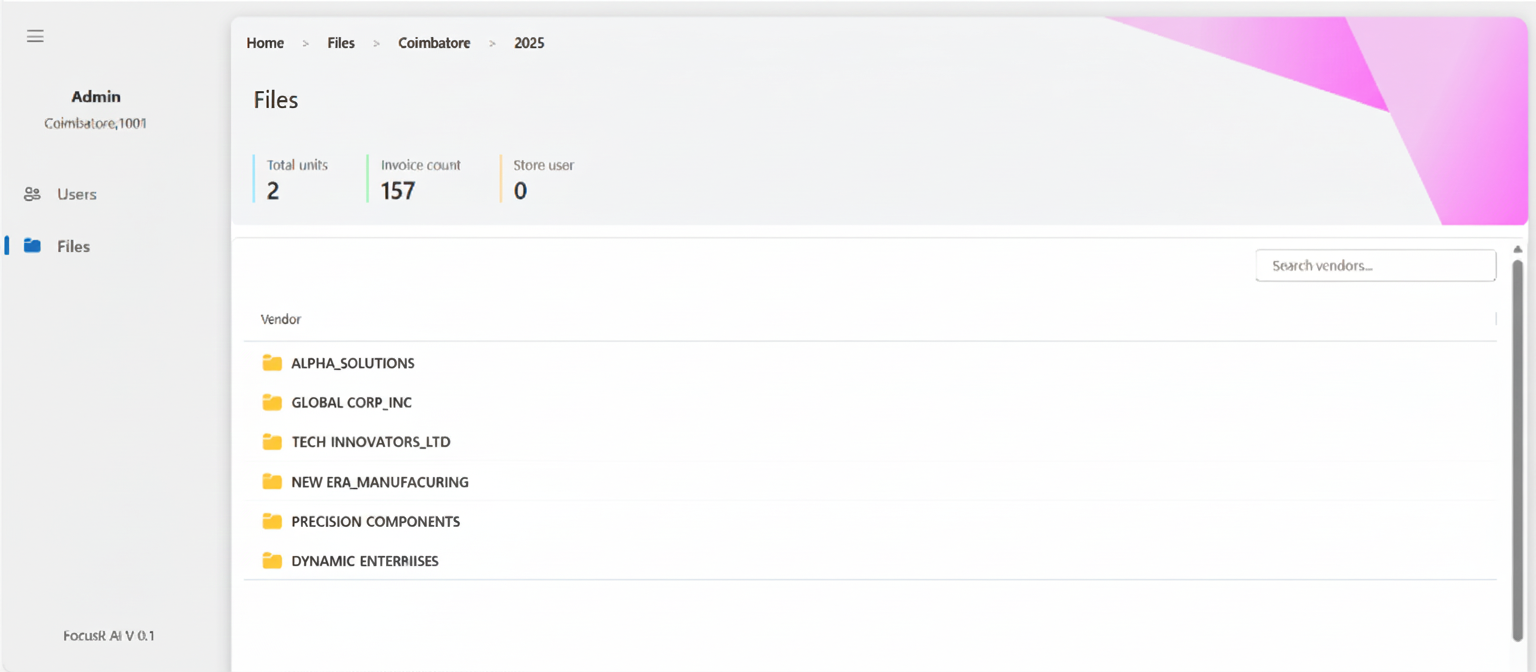
Task: Click the vertical scrollbar of vendor list
Action: pyautogui.click(x=1517, y=450)
